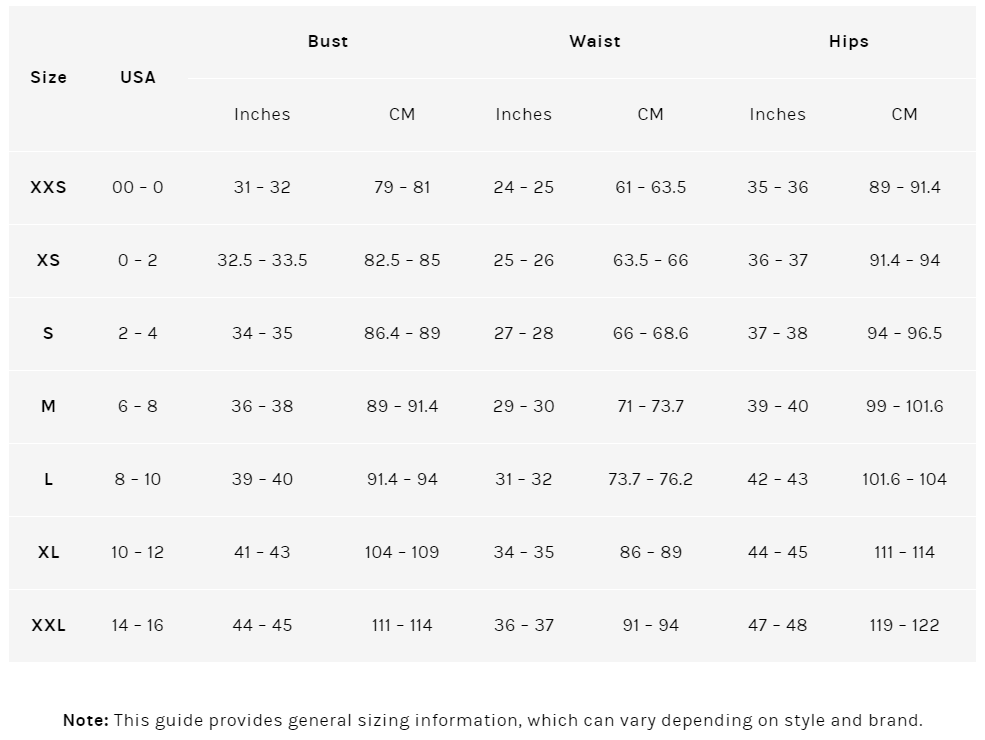Image resolution: width=985 pixels, height=740 pixels.
Task: Click bust inches value 32.5 - 33.5
Action: pyautogui.click(x=262, y=260)
